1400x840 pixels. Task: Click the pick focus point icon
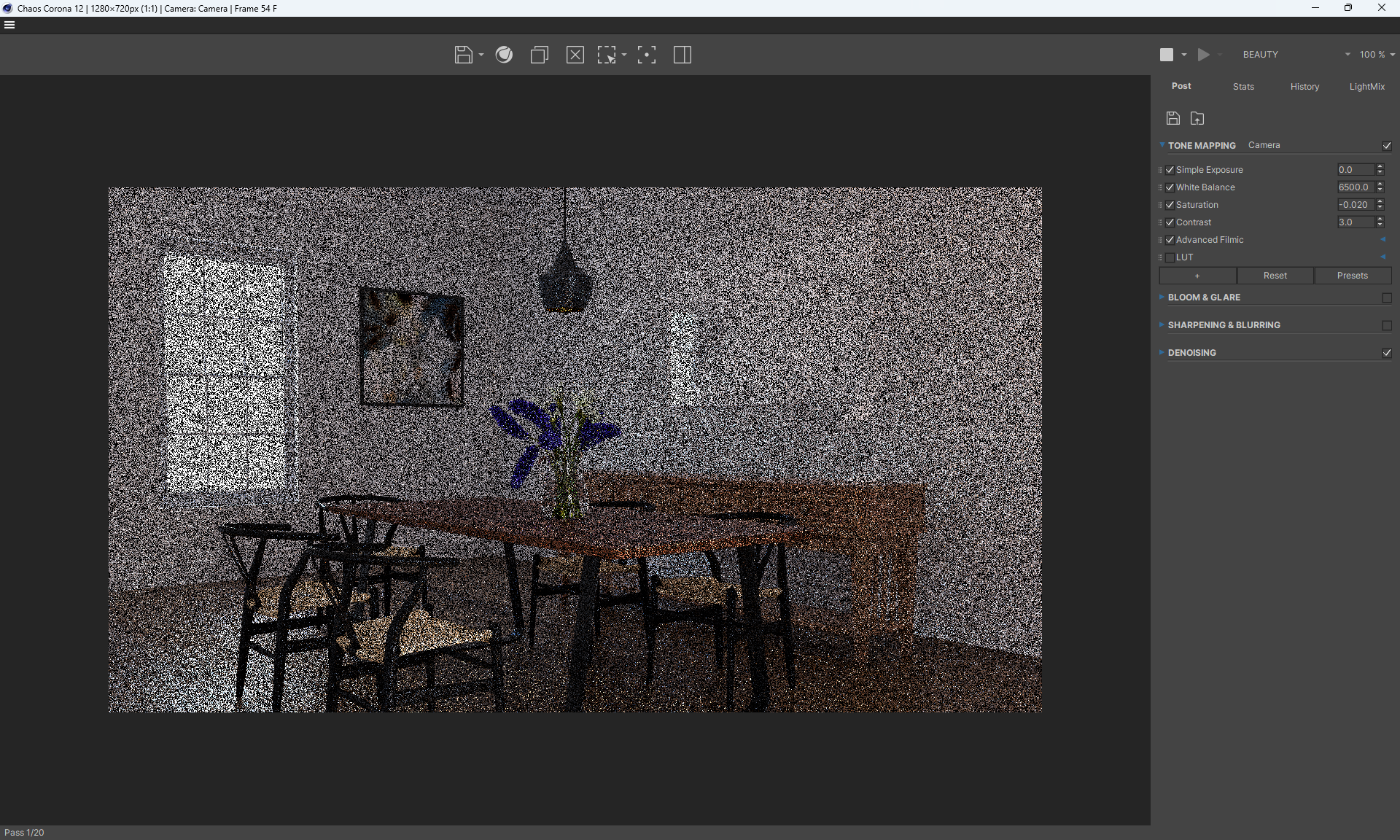click(x=647, y=55)
